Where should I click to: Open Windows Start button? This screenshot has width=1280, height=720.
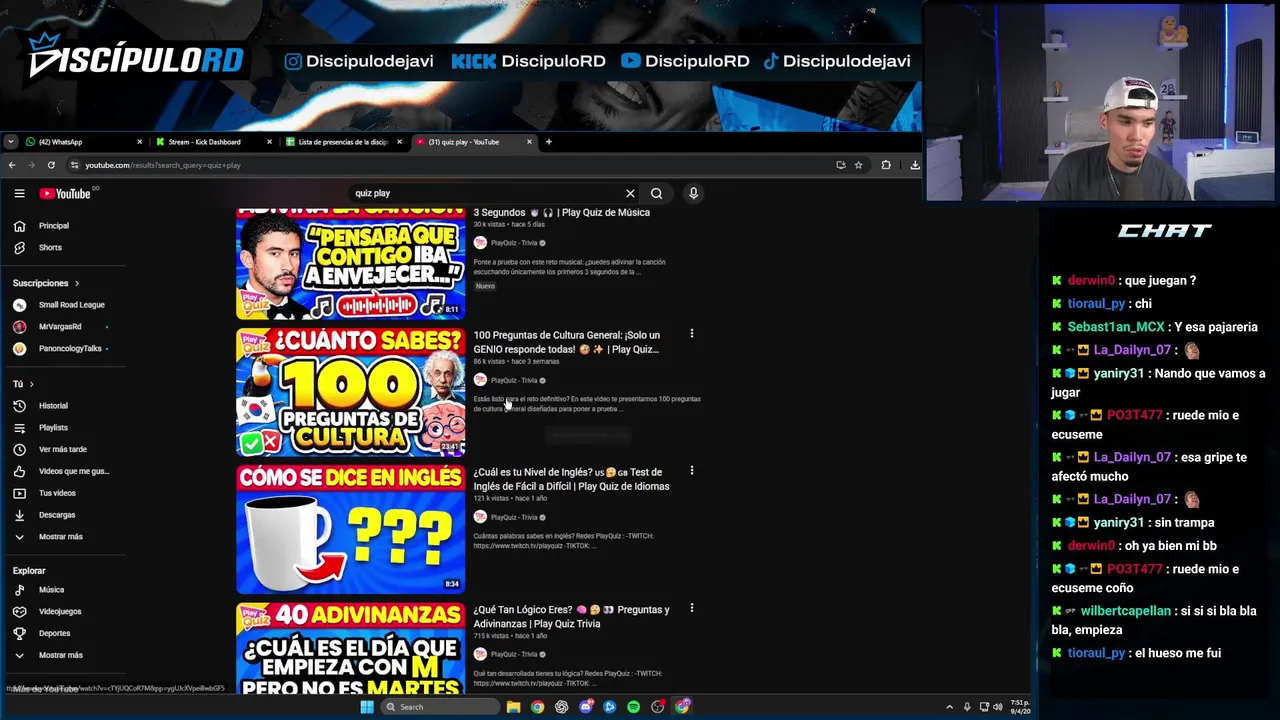367,707
